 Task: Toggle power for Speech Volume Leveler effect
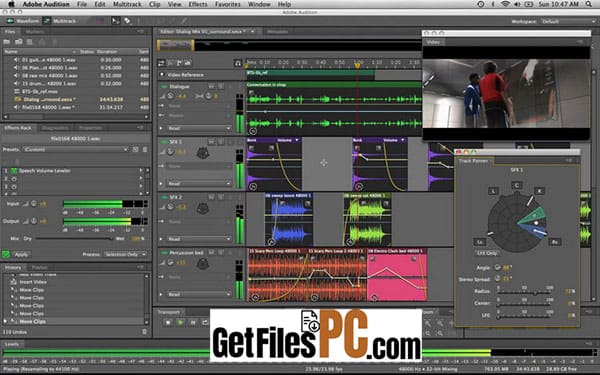[14, 171]
